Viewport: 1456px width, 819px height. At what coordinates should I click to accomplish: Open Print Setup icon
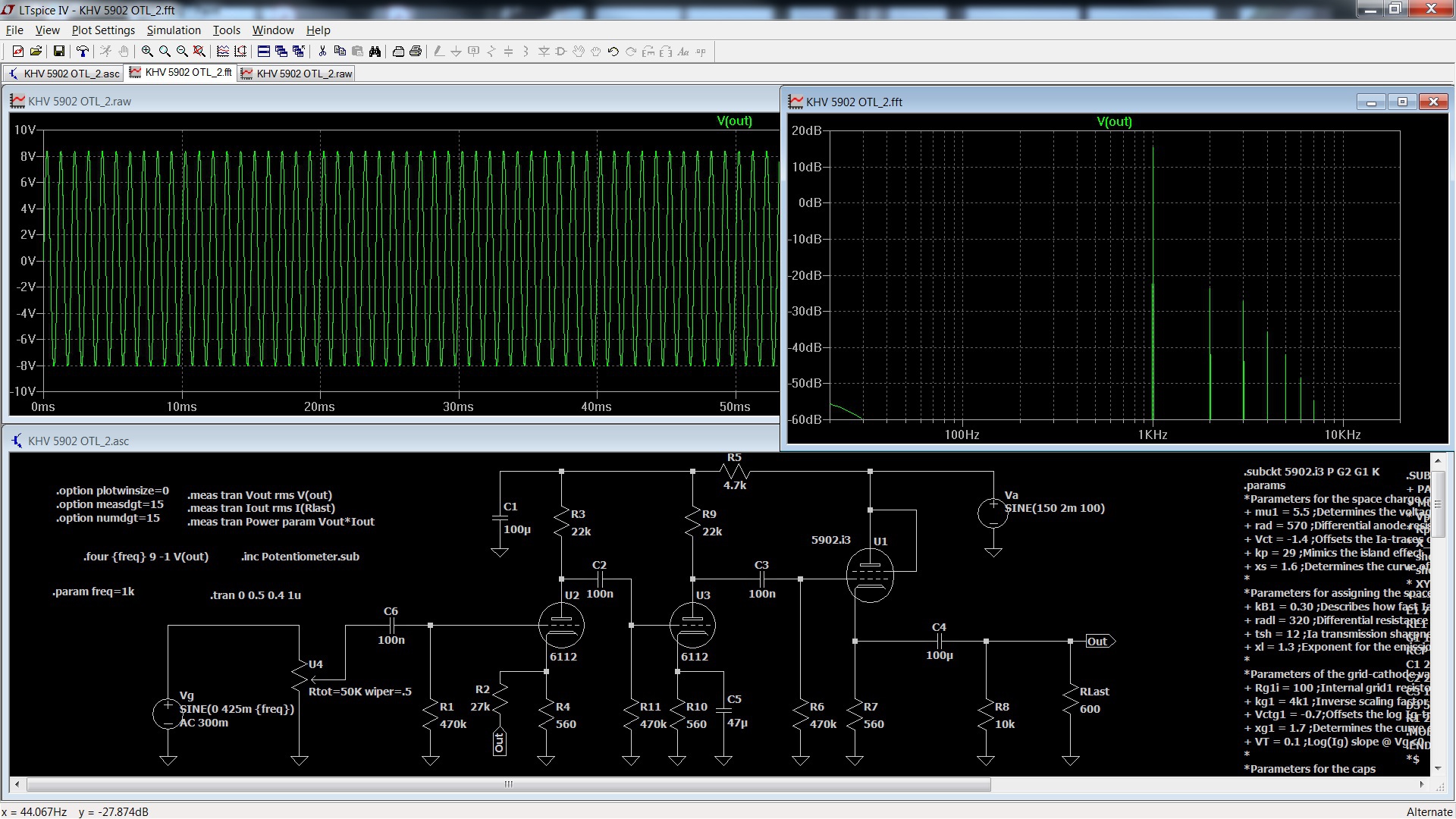pos(398,52)
